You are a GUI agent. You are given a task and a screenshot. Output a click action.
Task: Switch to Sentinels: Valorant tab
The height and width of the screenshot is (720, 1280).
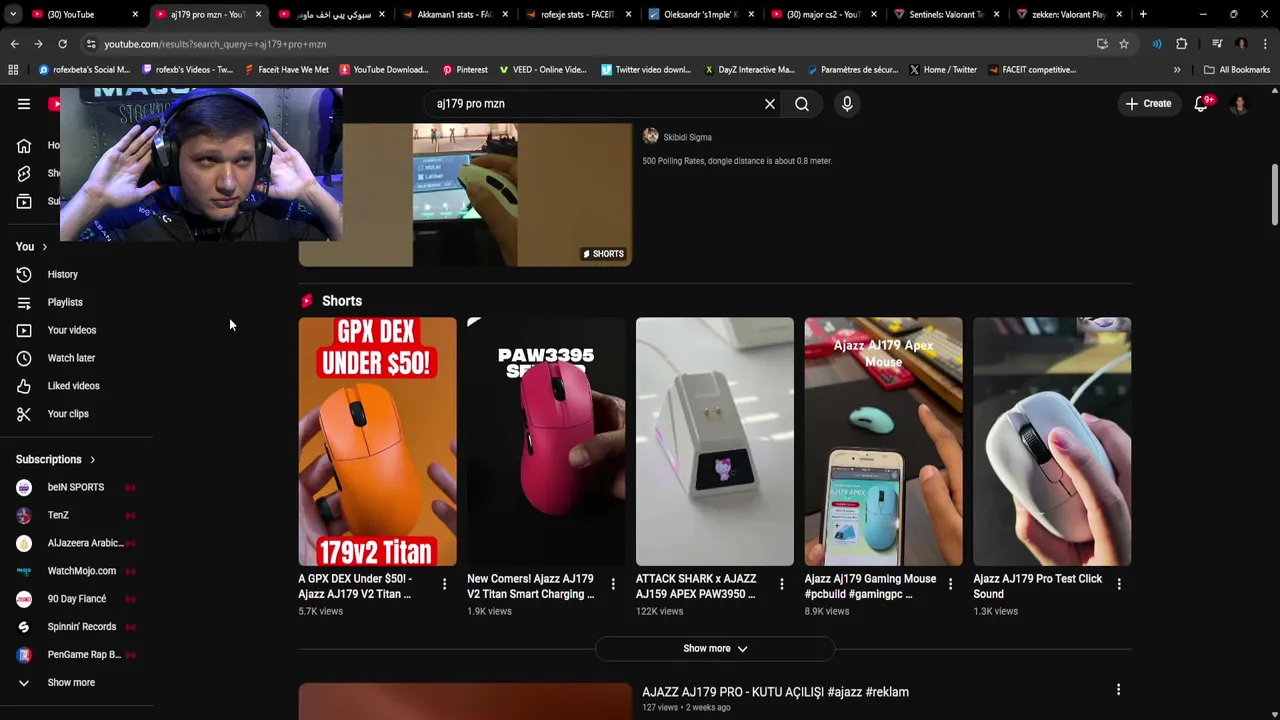pyautogui.click(x=948, y=15)
